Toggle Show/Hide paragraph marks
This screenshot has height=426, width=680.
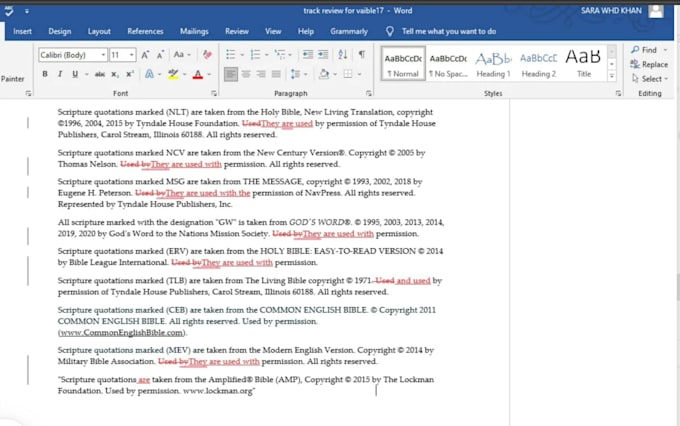tap(362, 54)
